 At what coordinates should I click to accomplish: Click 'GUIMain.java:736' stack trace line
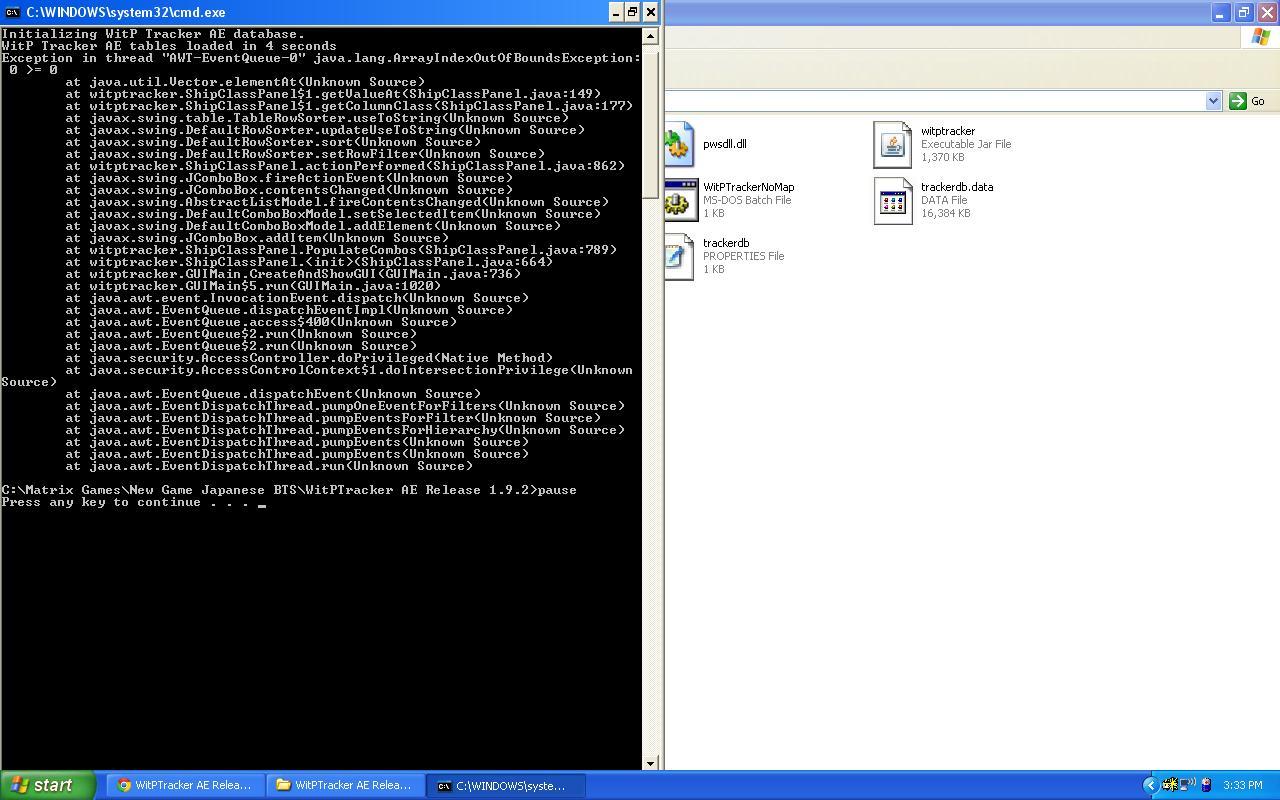293,274
